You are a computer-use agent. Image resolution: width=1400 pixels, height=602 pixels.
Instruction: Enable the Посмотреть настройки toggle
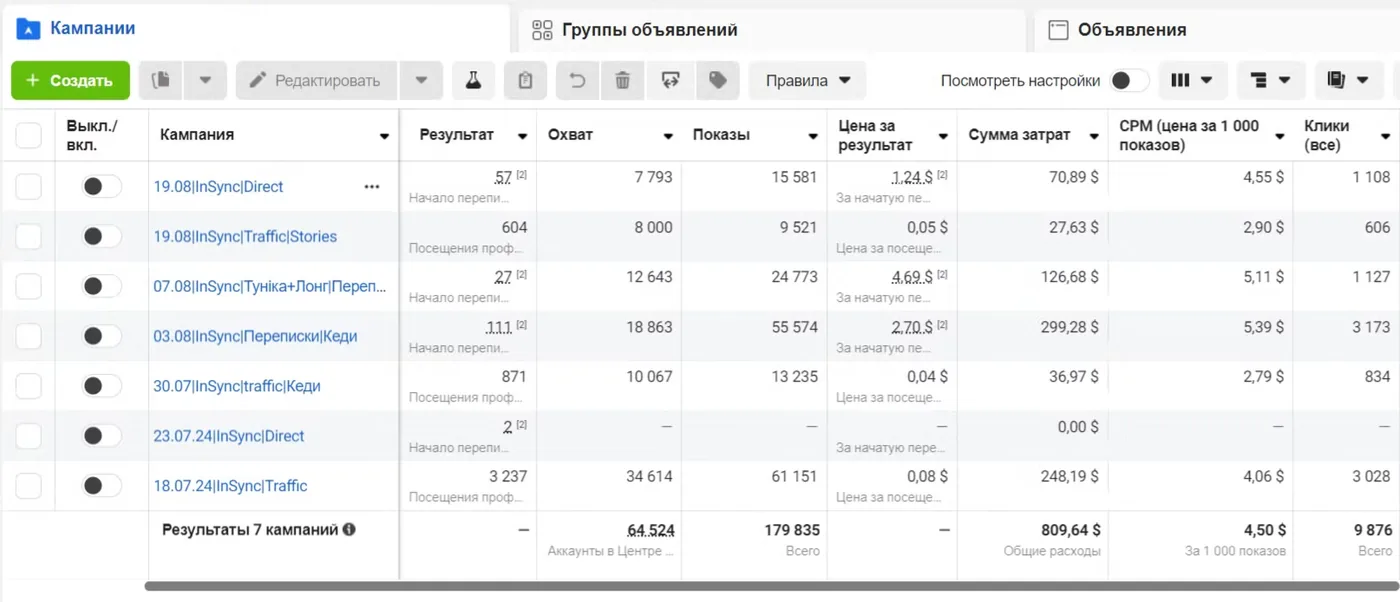click(x=1129, y=81)
